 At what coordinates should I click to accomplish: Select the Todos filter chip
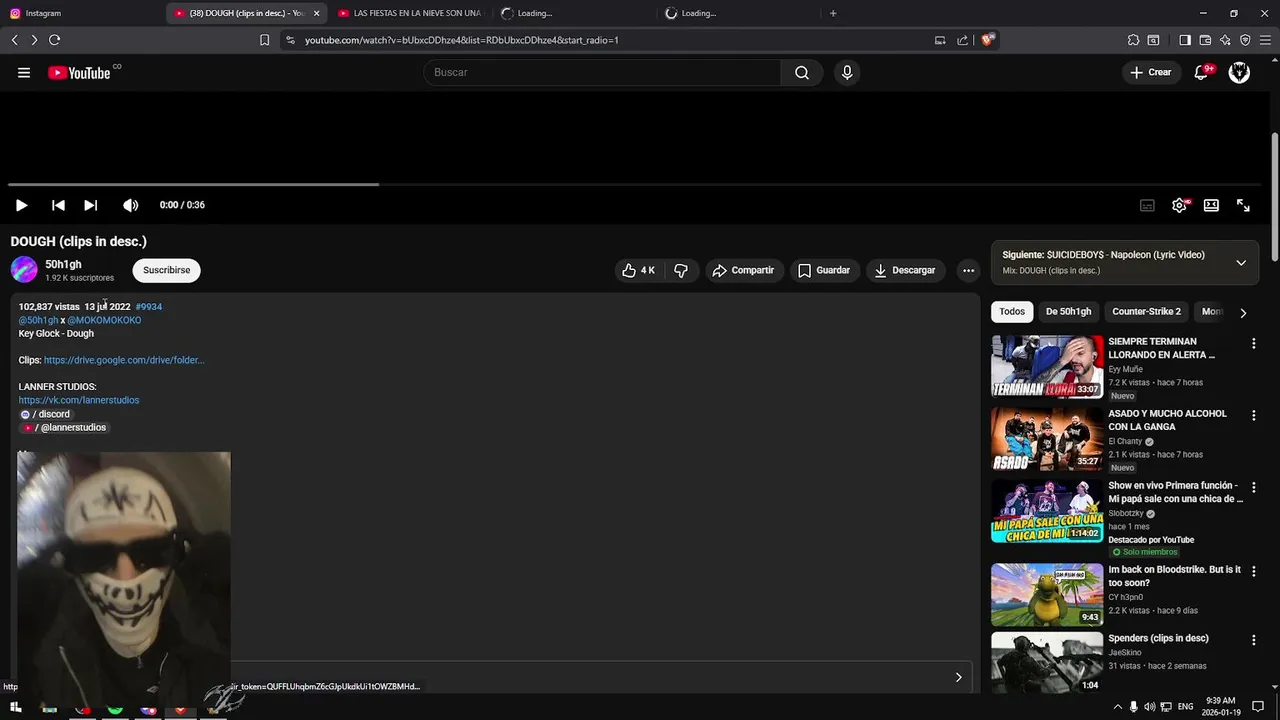click(1012, 312)
